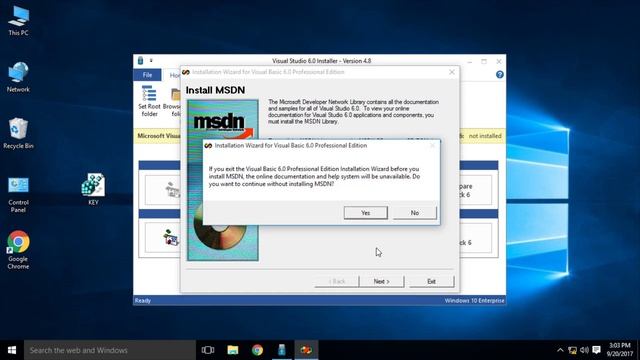Choose No in the confirmation dialog
Screen dimensions: 640x360
click(x=415, y=213)
